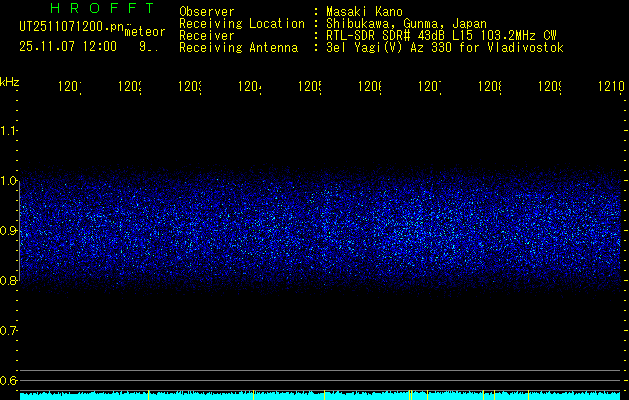Click the 0.6 kHz frequency tick

(9, 380)
